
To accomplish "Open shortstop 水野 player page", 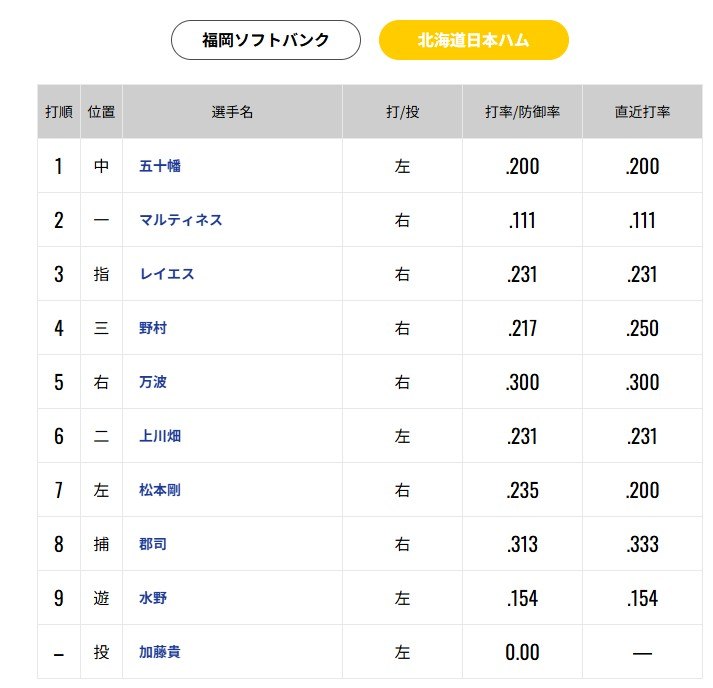I will pos(153,598).
